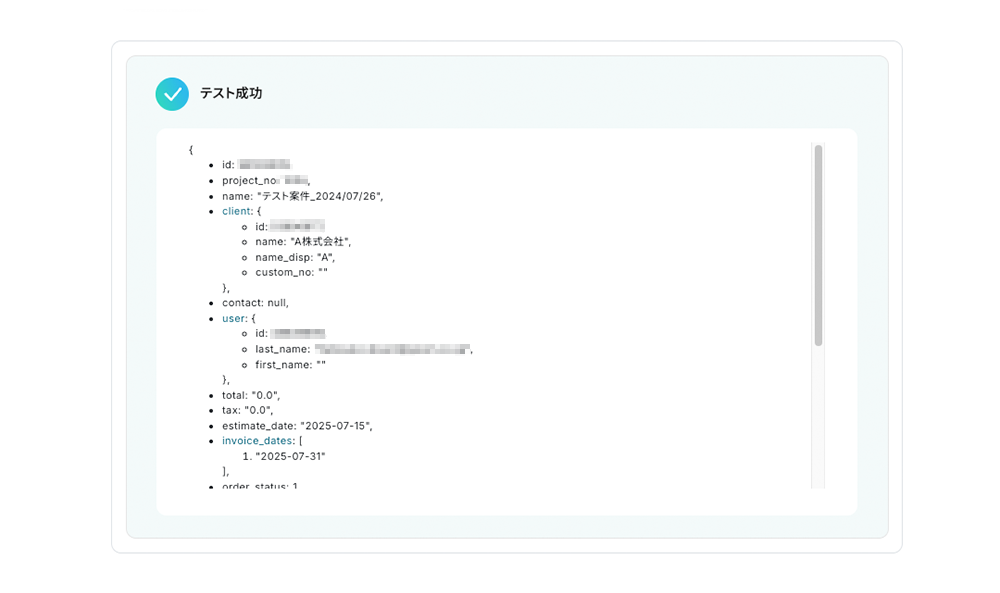1000x593 pixels.
Task: Click the invoice date "2025-07-31" item
Action: 290,456
